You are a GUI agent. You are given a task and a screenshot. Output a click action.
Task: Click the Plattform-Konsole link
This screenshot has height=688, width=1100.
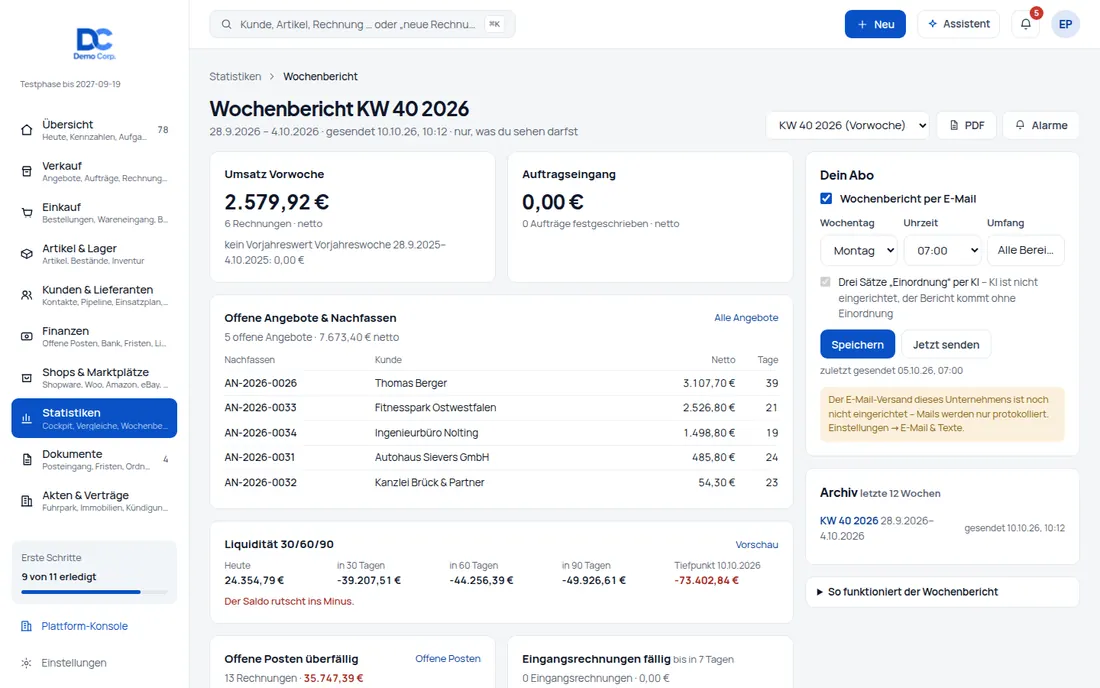[84, 626]
